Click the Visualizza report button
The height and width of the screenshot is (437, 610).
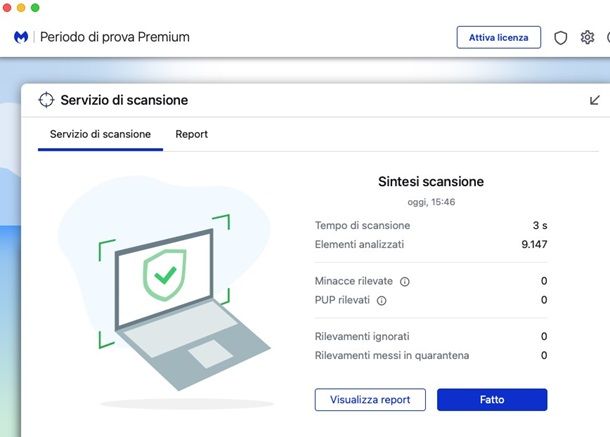pos(370,400)
